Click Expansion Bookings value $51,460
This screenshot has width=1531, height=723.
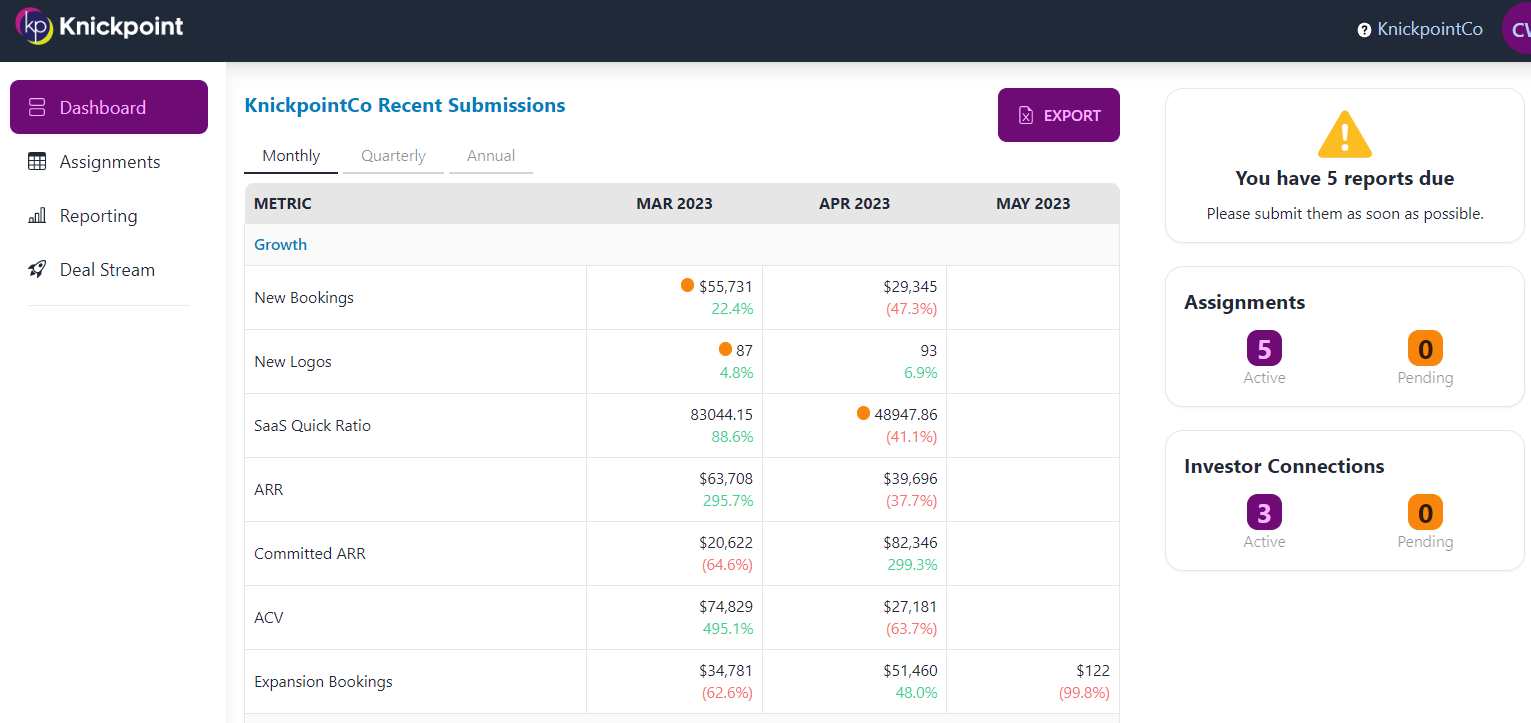(x=910, y=670)
